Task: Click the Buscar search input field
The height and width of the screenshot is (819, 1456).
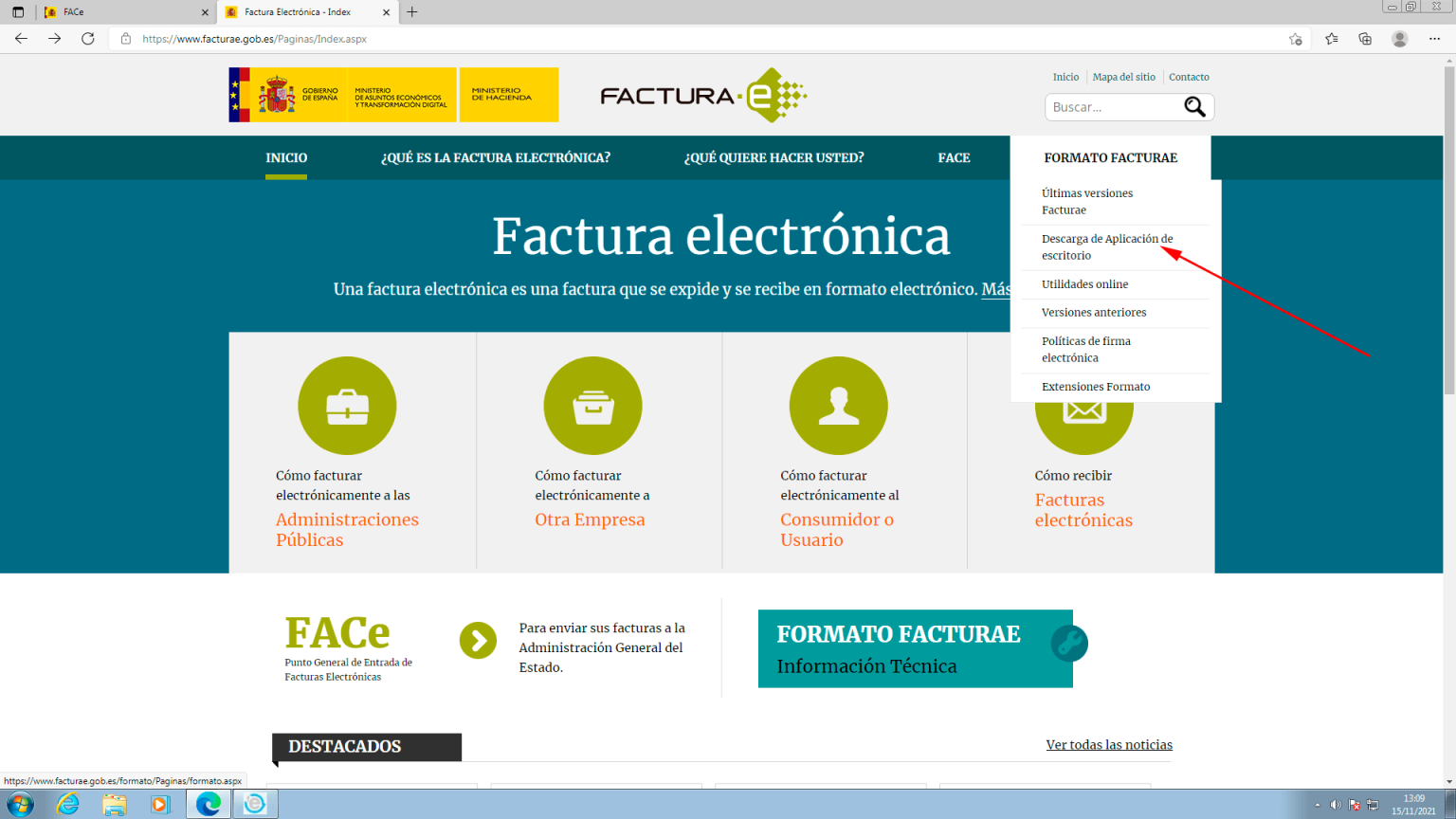Action: coord(1109,106)
